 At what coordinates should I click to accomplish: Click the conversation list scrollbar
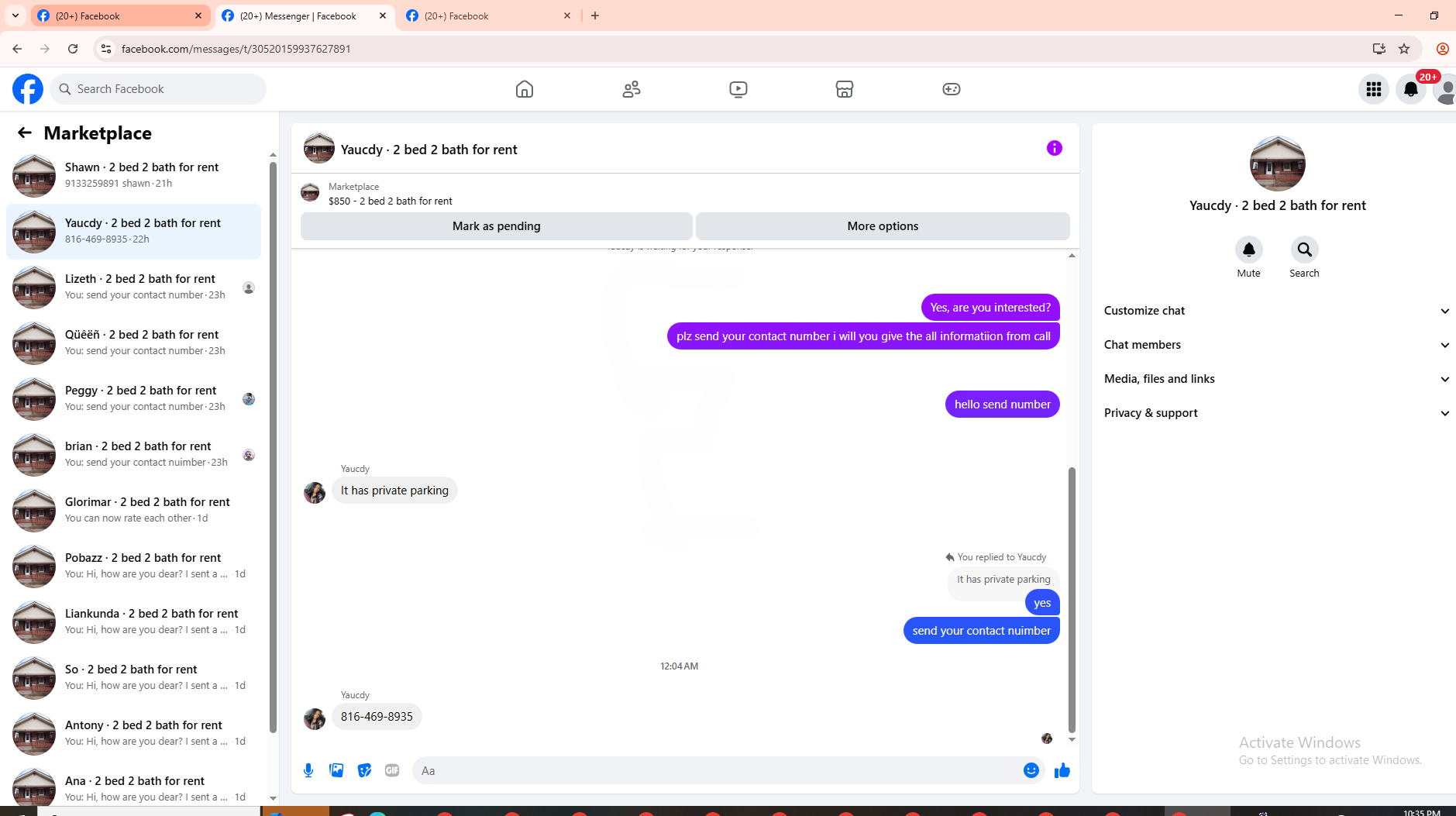pyautogui.click(x=273, y=447)
